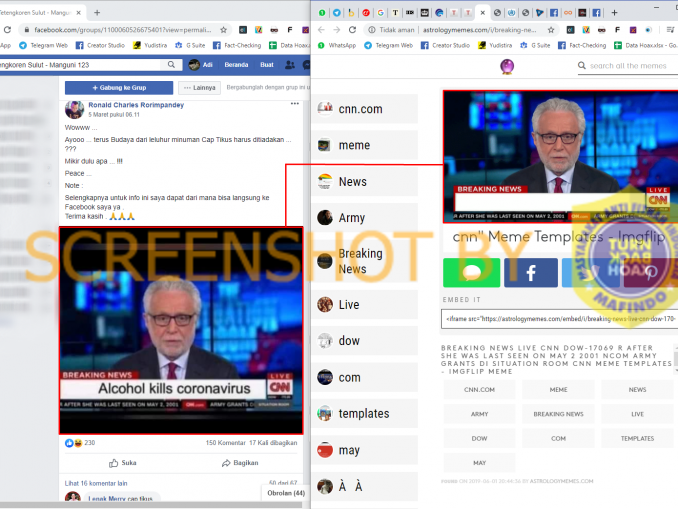Open a new tab in the right browser
This screenshot has width=678, height=509.
click(x=614, y=13)
